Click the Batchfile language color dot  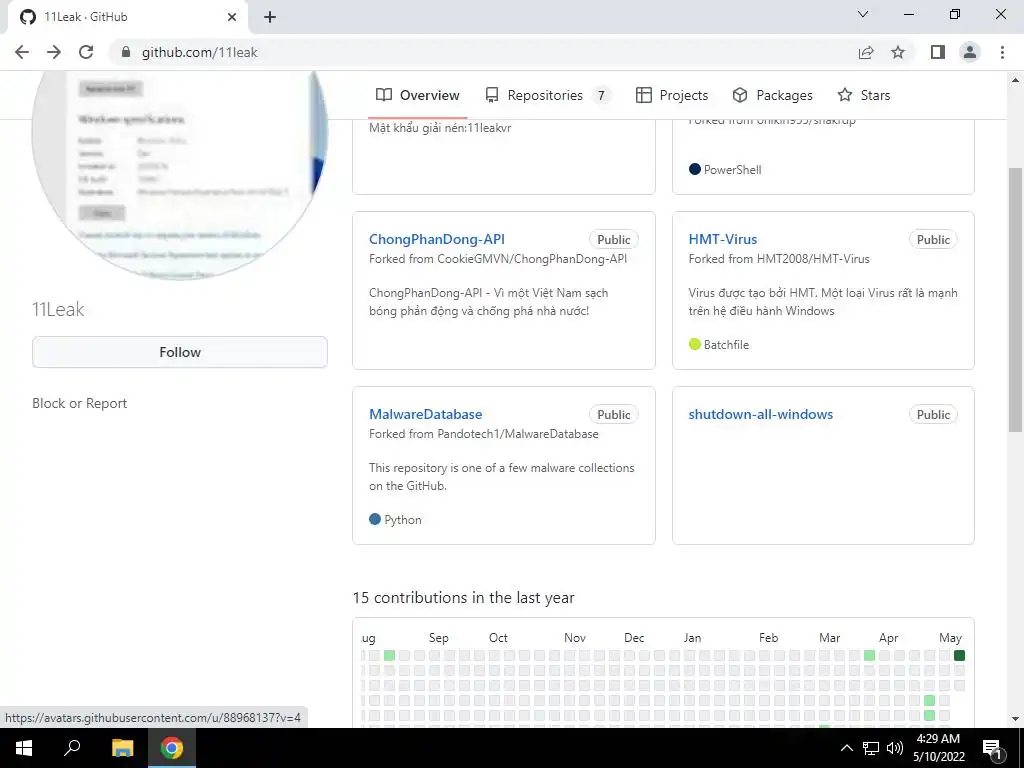click(x=695, y=344)
